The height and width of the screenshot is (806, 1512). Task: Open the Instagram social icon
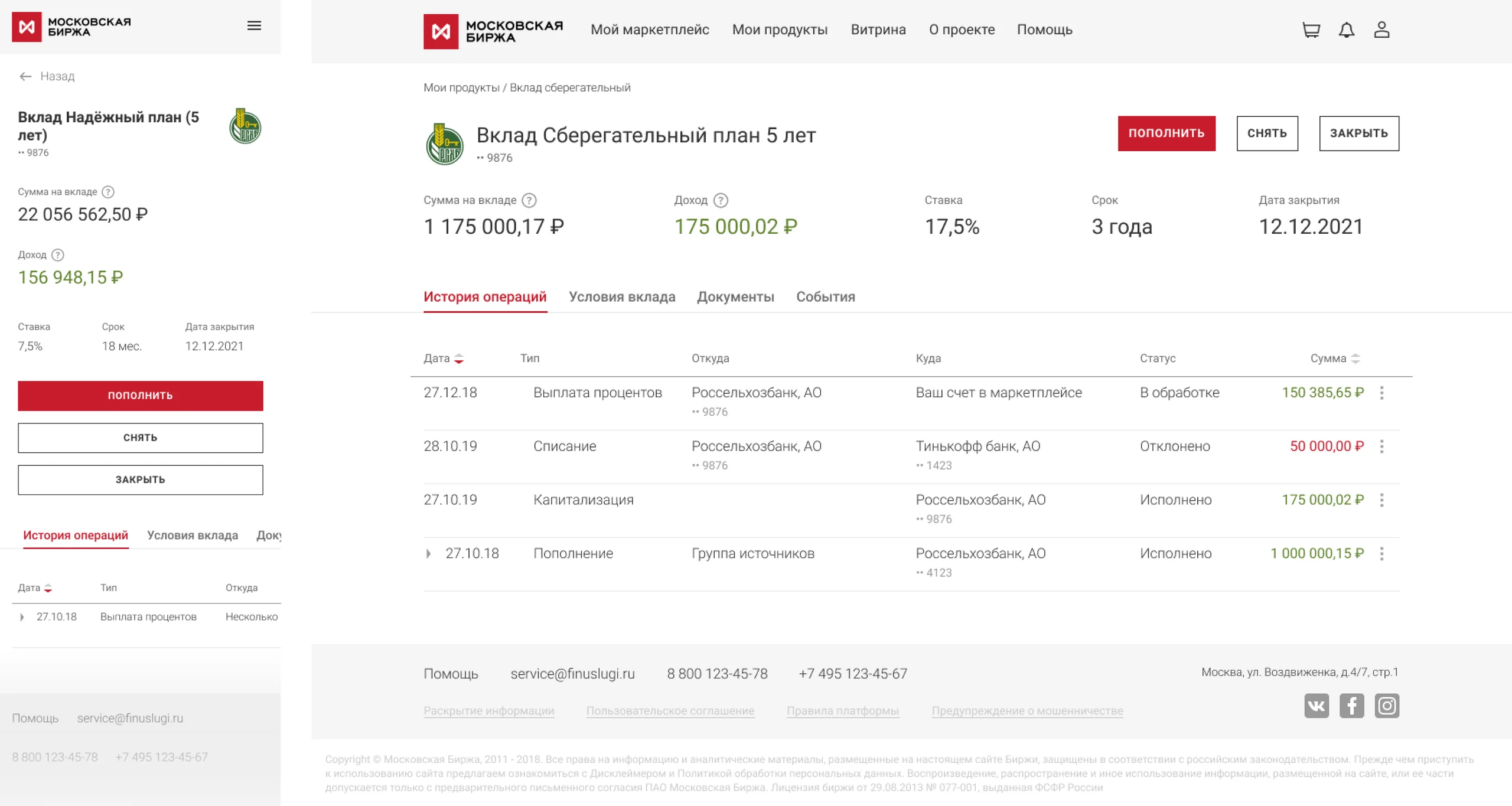[x=1387, y=706]
